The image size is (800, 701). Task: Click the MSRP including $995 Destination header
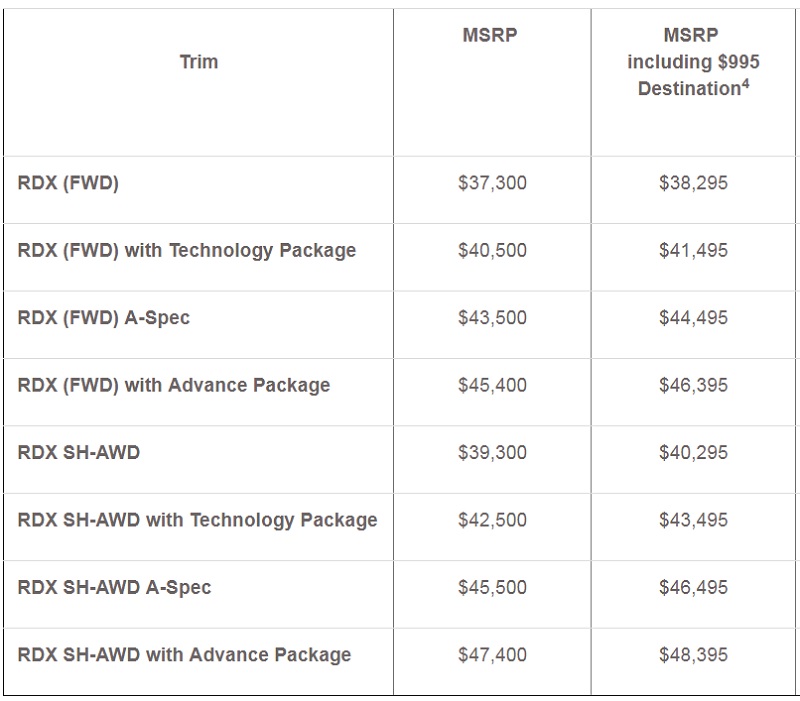tap(693, 62)
